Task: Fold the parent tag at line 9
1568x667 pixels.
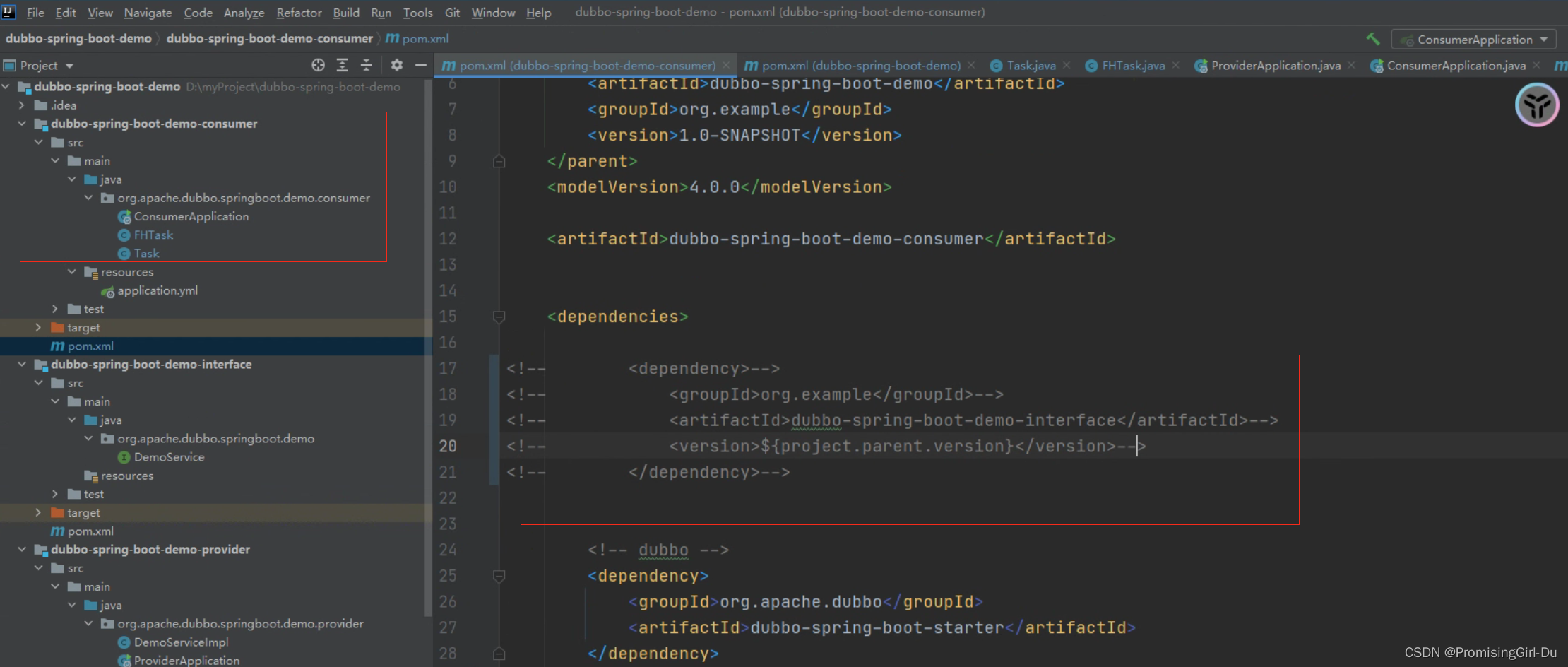Action: coord(499,161)
